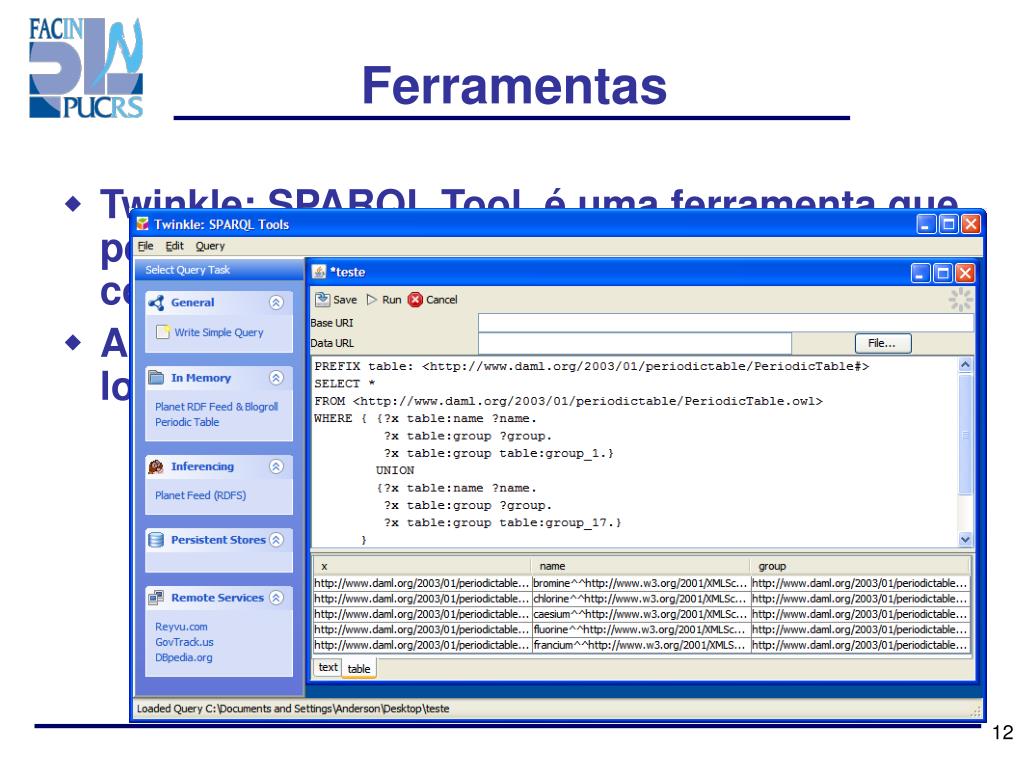Open Write Simple Query task

click(219, 332)
